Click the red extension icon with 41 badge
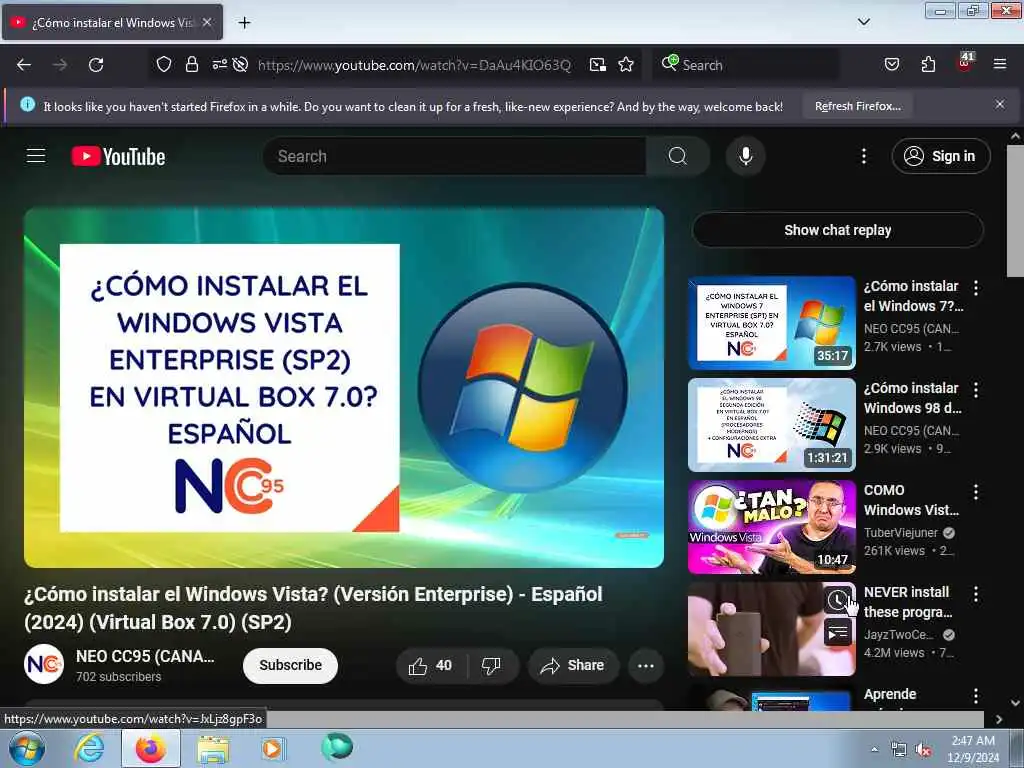 [965, 63]
